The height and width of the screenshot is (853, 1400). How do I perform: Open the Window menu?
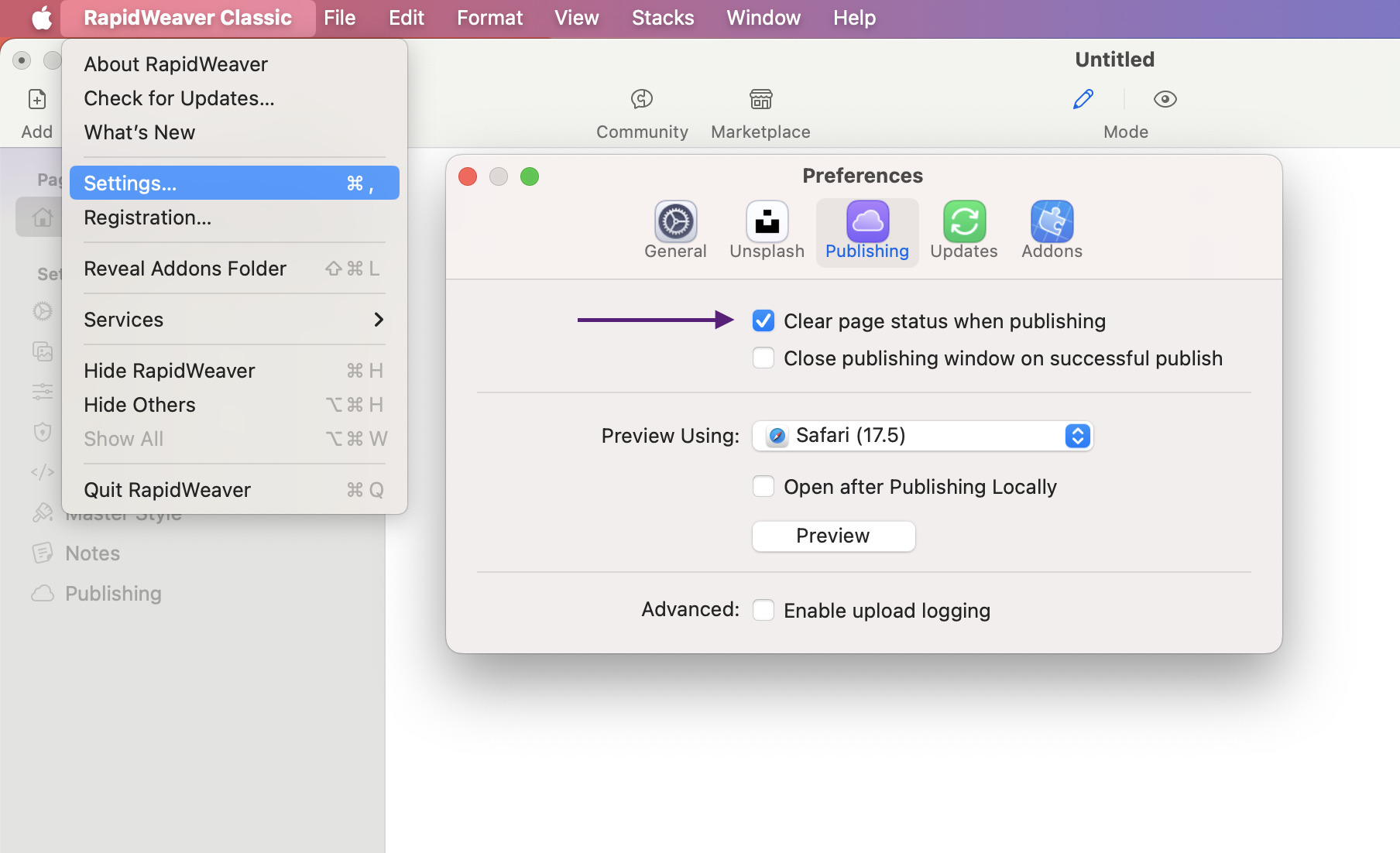click(763, 18)
